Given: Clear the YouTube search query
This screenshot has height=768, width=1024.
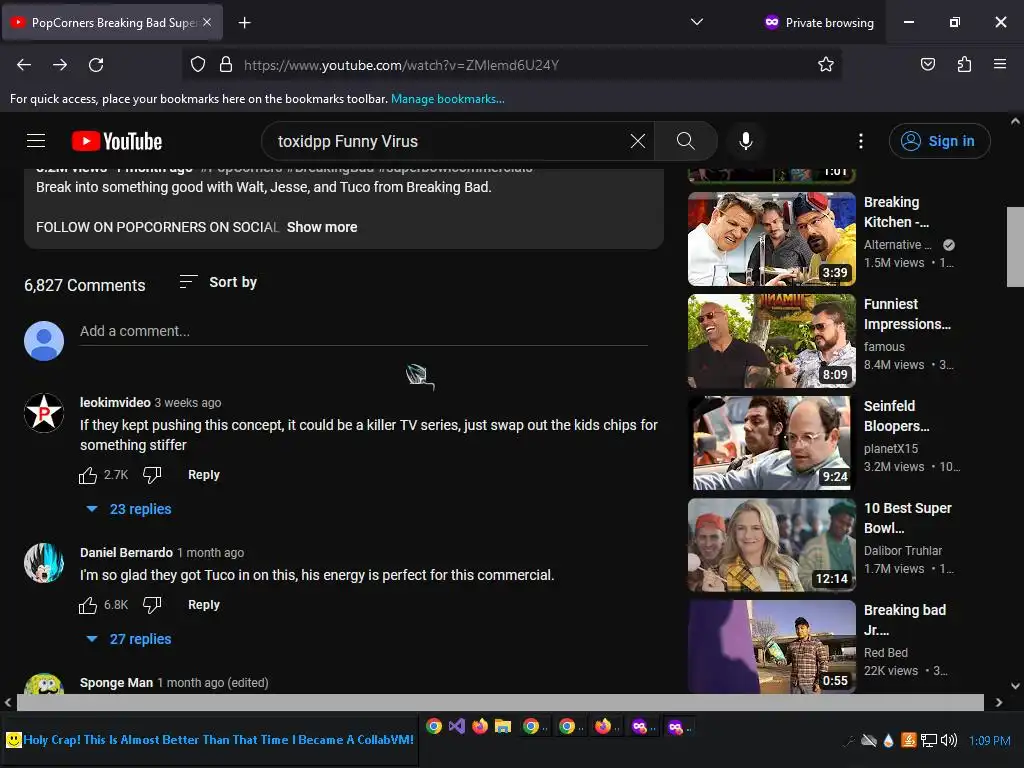Looking at the screenshot, I should (637, 141).
